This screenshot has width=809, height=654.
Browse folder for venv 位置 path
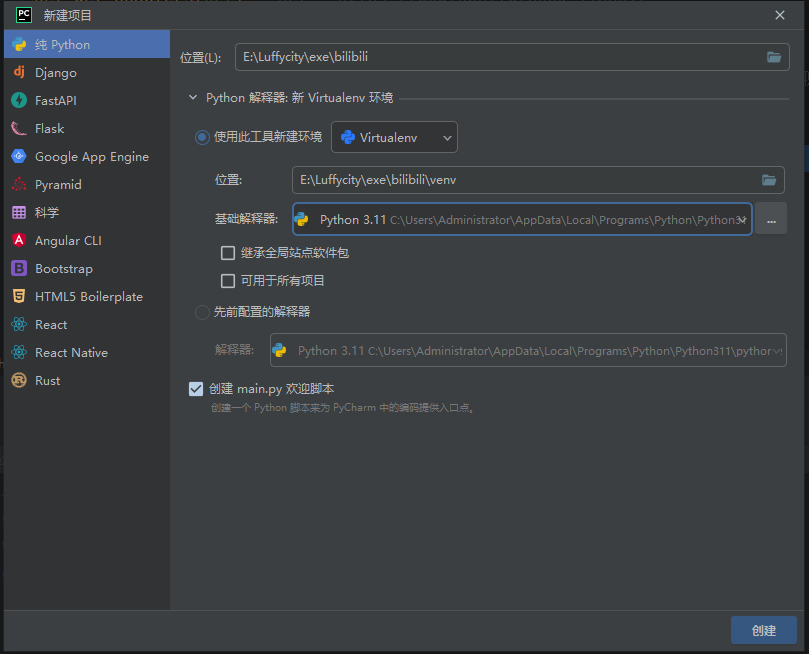click(x=769, y=179)
